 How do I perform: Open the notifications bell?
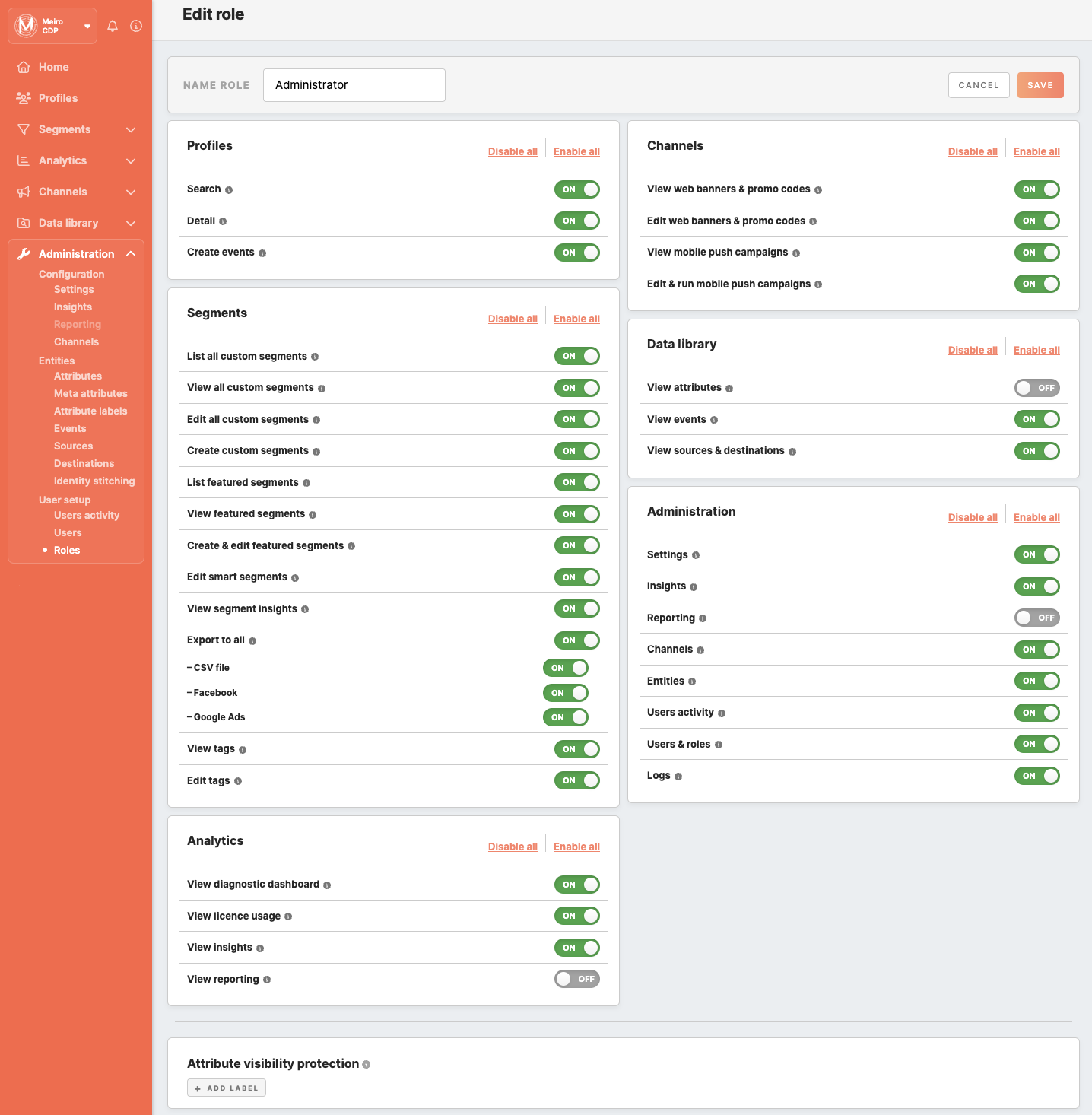[x=113, y=26]
